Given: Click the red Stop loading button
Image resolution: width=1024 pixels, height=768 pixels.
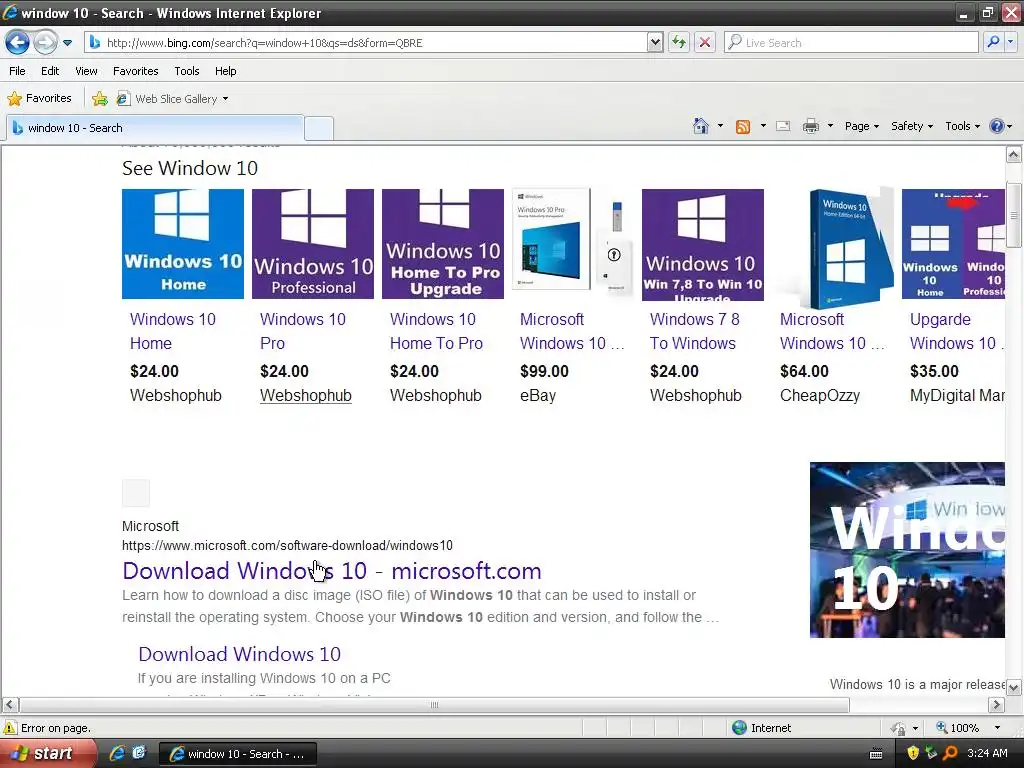Looking at the screenshot, I should point(705,42).
